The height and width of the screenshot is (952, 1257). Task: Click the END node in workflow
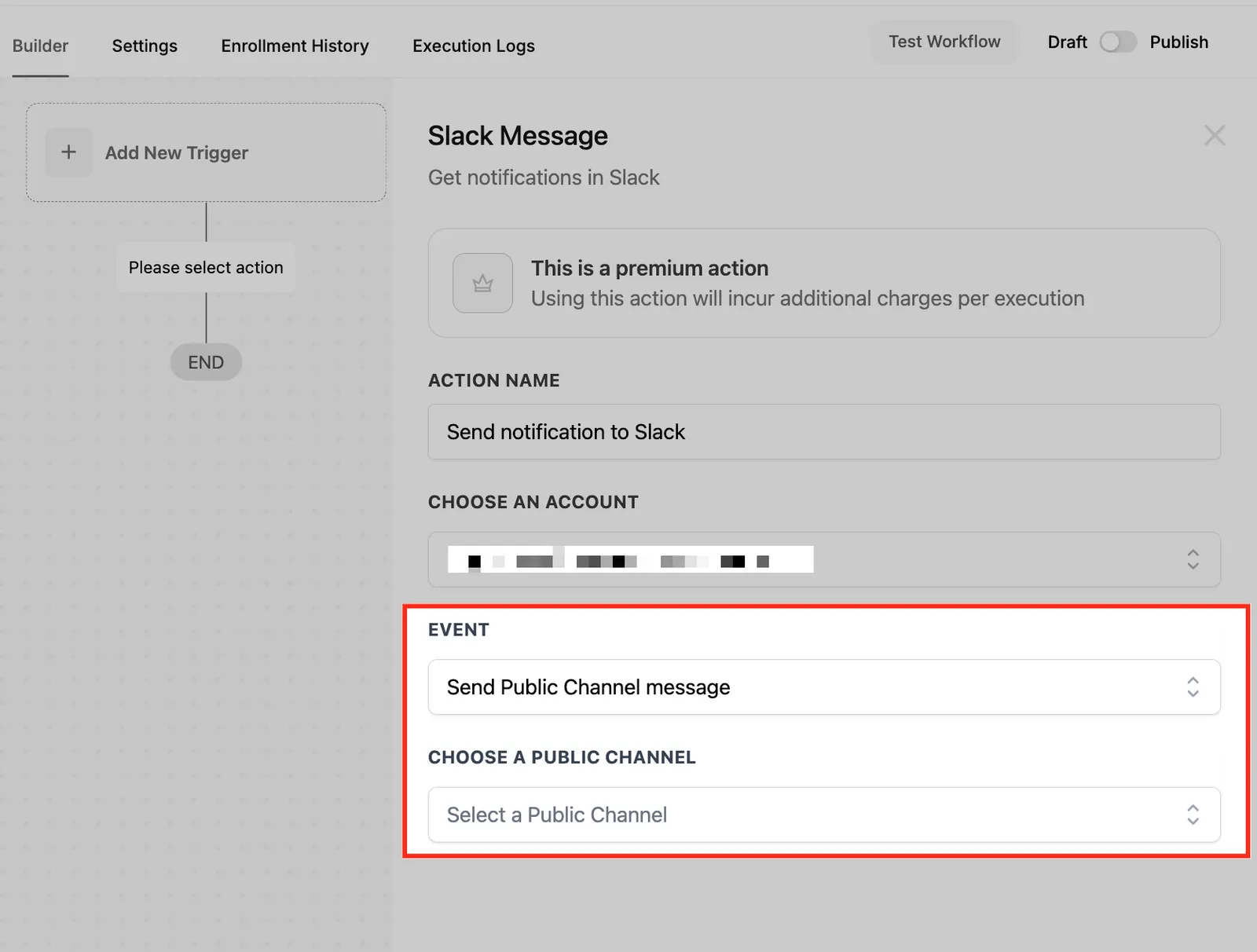[206, 362]
